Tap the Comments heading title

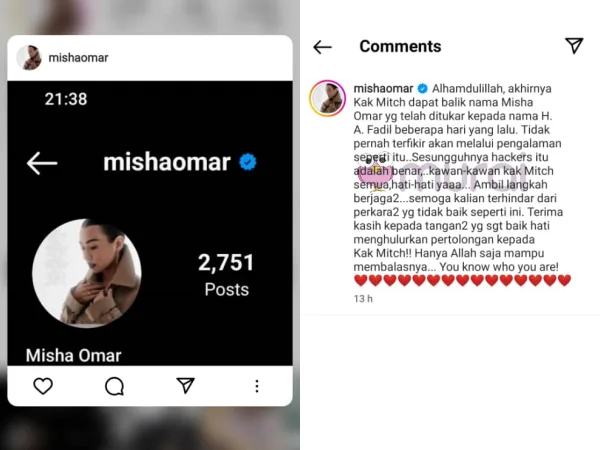[400, 46]
